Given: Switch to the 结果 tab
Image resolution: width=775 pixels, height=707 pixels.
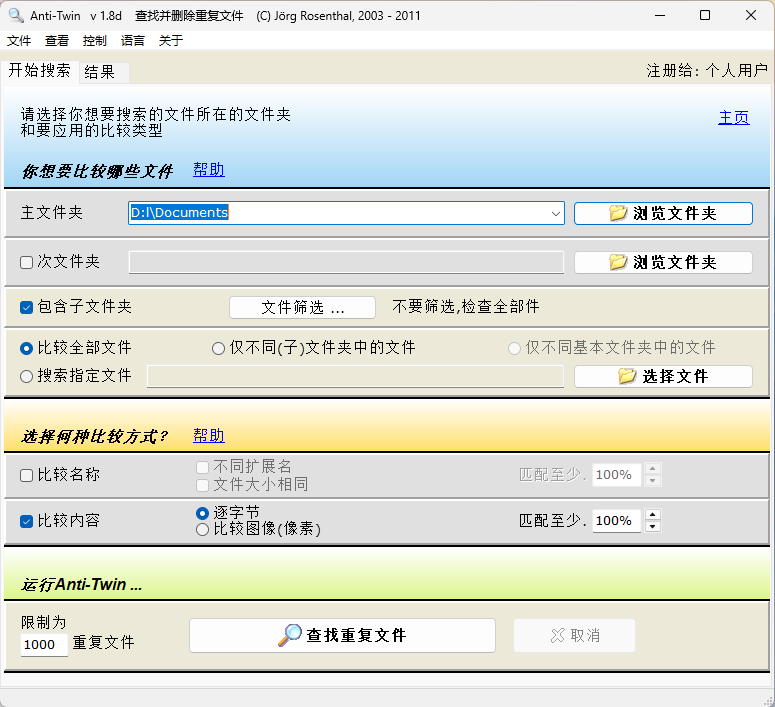Looking at the screenshot, I should pos(104,73).
